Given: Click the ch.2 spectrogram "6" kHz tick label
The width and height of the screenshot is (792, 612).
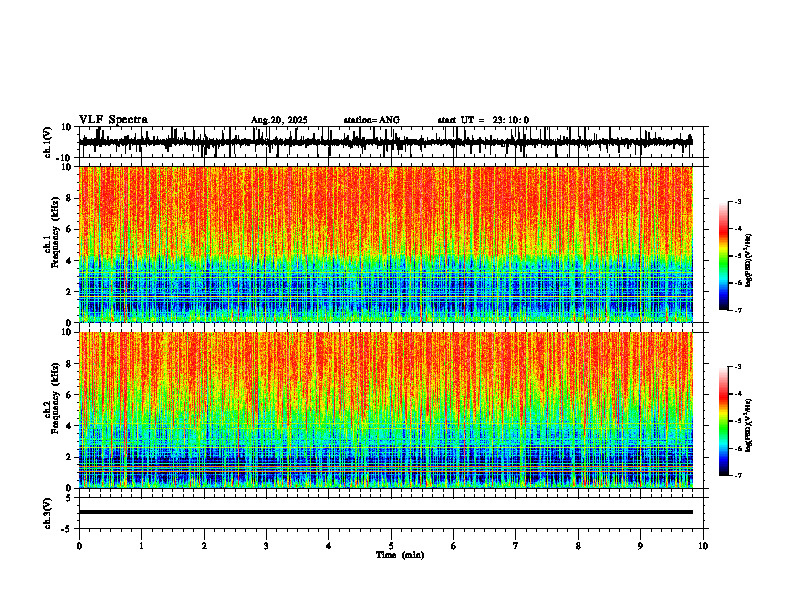Looking at the screenshot, I should (70, 394).
